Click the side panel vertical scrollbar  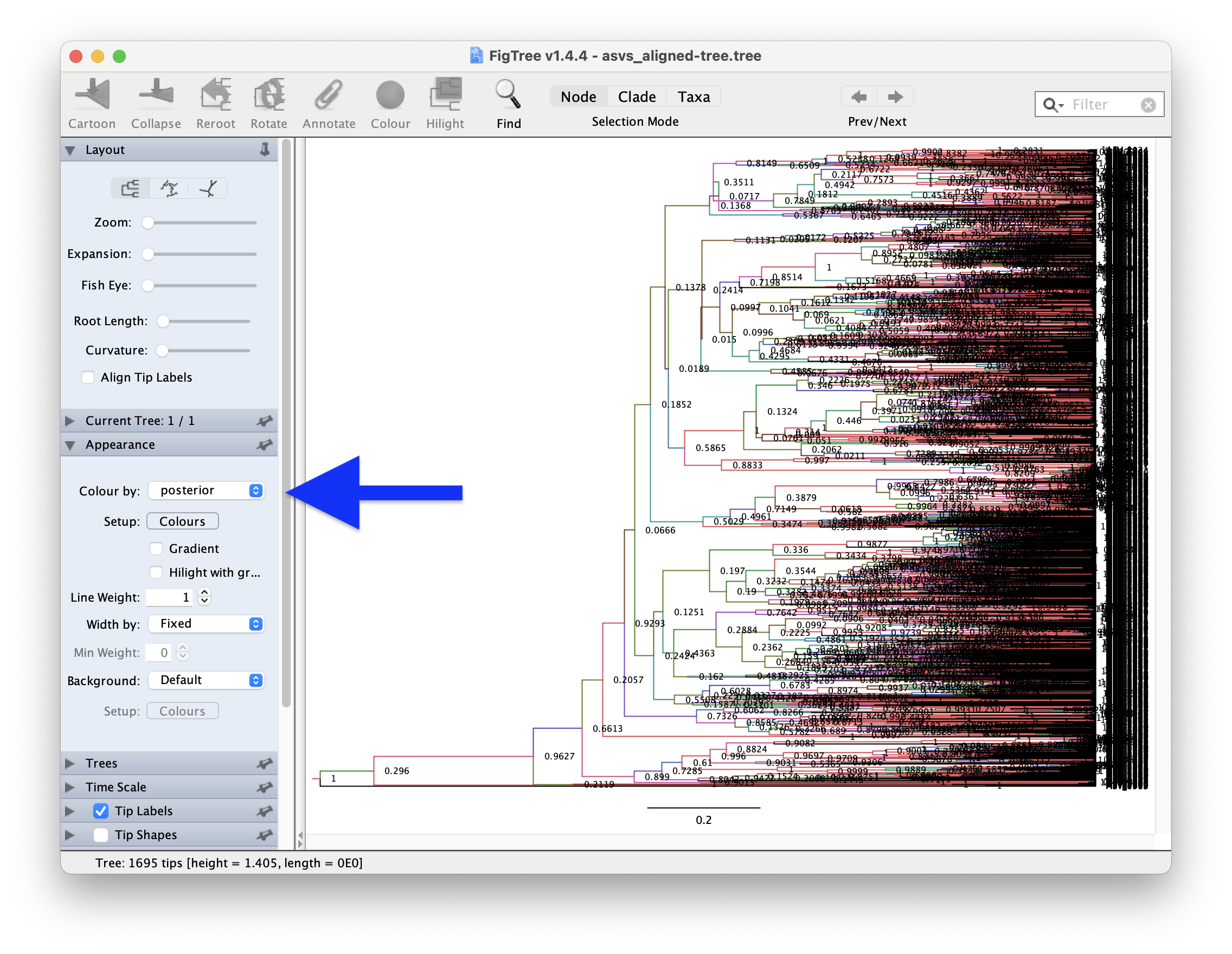(286, 423)
